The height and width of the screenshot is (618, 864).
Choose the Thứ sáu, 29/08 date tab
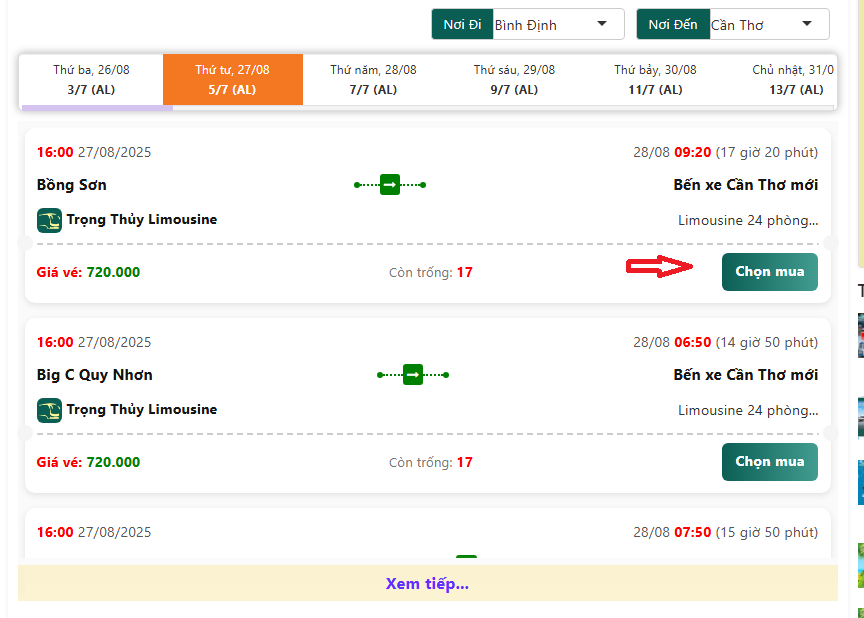pos(514,79)
